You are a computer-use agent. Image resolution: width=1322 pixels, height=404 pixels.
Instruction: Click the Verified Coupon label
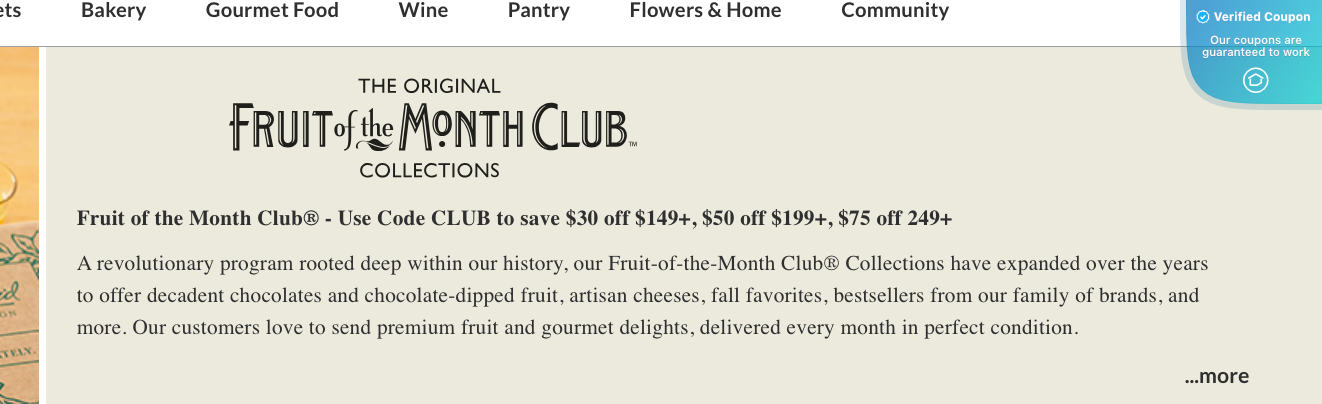(x=1262, y=17)
